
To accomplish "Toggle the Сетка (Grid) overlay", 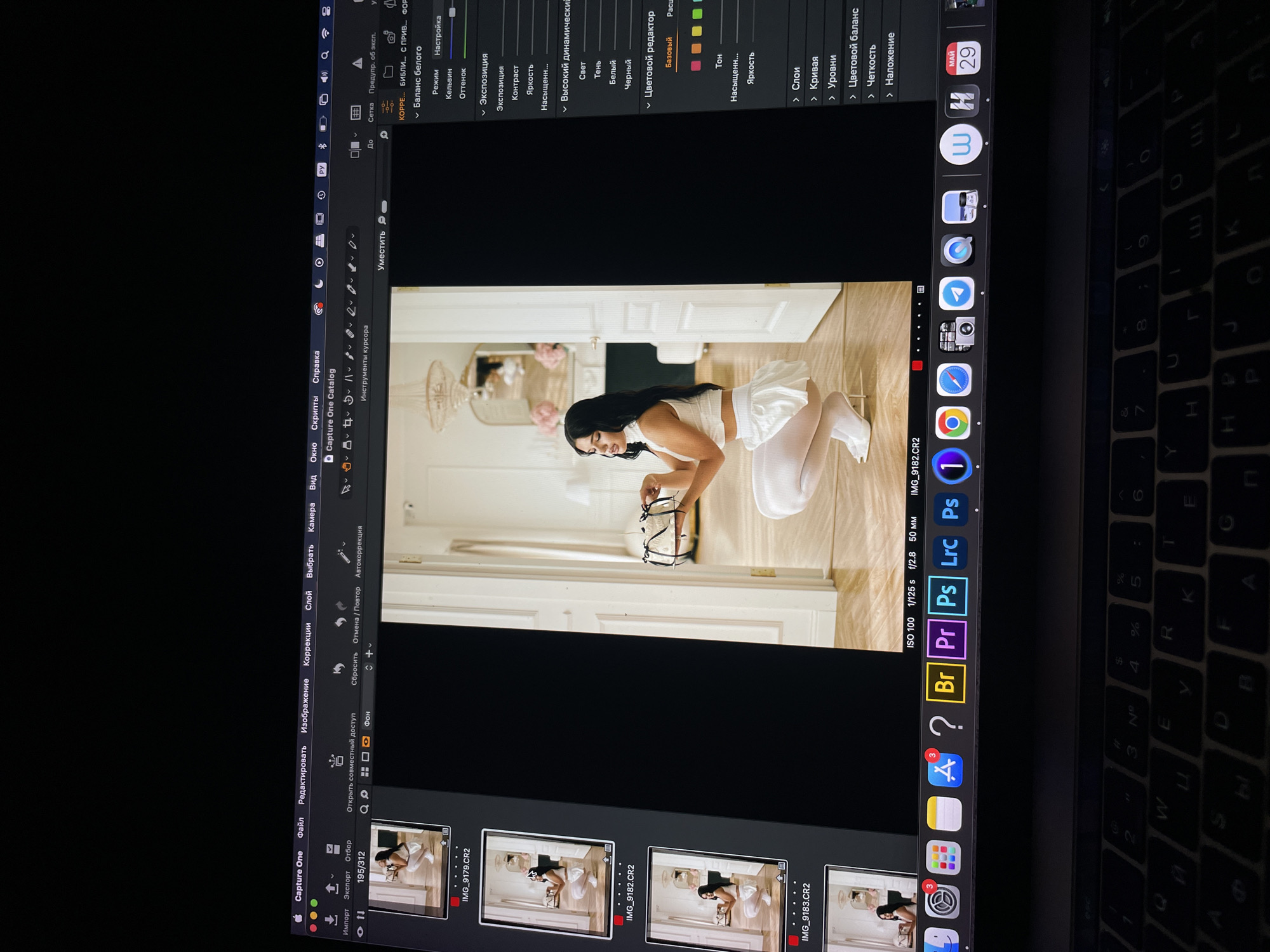I will [x=356, y=113].
